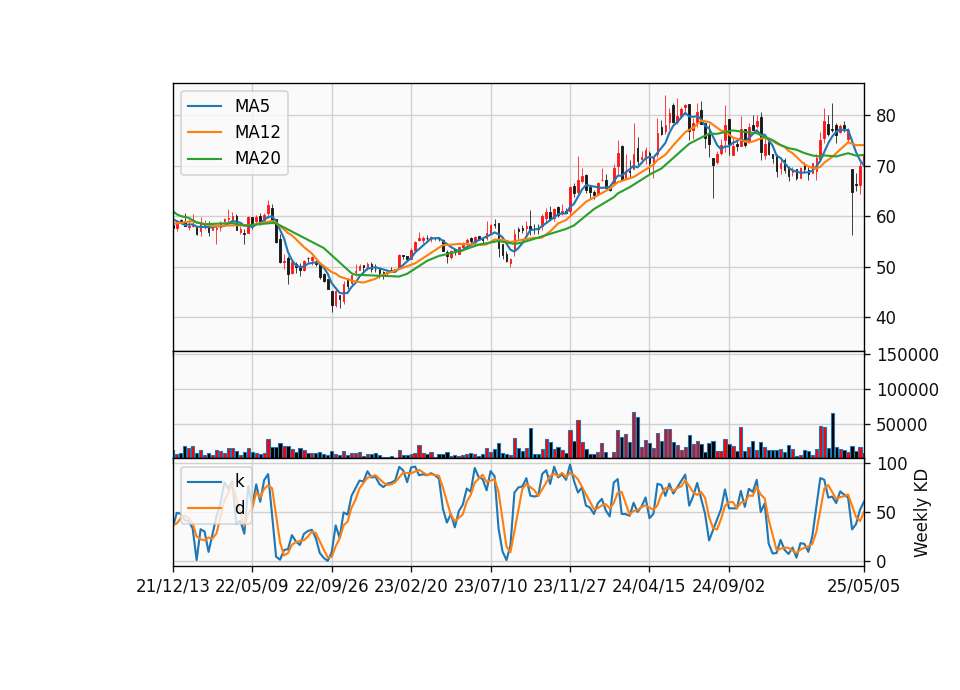Click the blue MA5 legend line sample
This screenshot has width=960, height=690.
(204, 107)
